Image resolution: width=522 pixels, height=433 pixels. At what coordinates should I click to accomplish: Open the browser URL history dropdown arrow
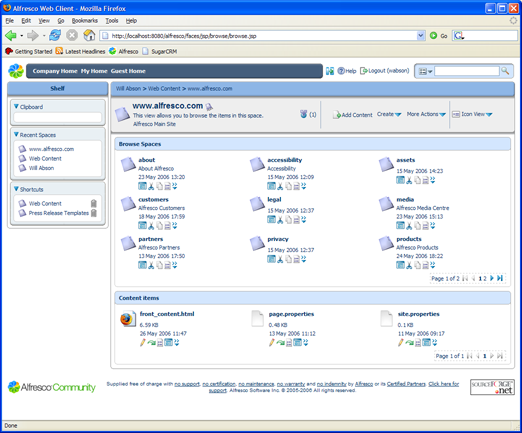tap(421, 35)
